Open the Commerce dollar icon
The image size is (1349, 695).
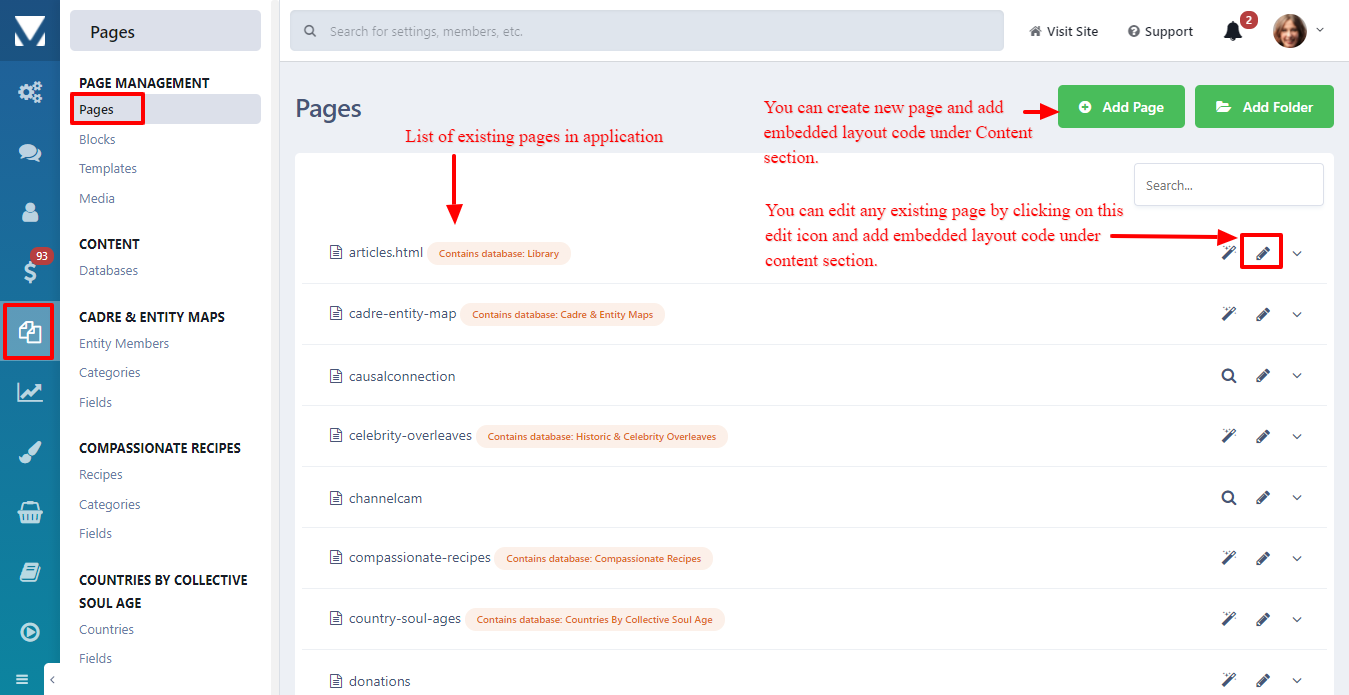(x=30, y=272)
